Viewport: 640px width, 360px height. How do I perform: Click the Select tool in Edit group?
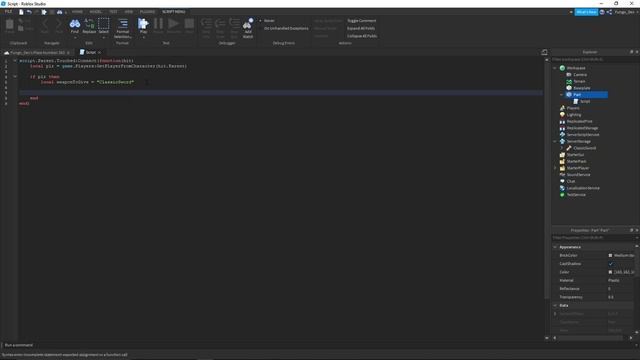104,26
